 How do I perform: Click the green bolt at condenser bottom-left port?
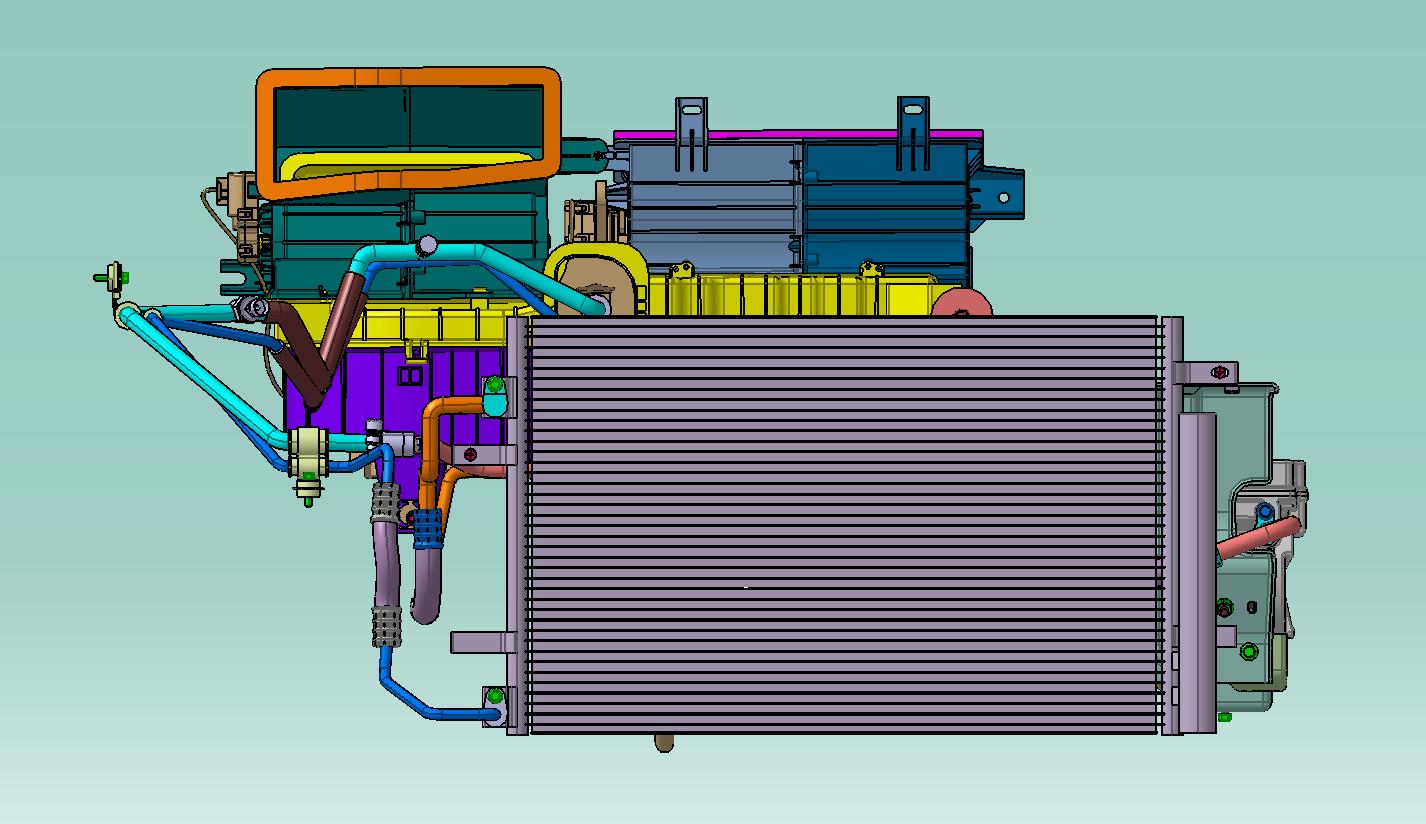coord(494,696)
